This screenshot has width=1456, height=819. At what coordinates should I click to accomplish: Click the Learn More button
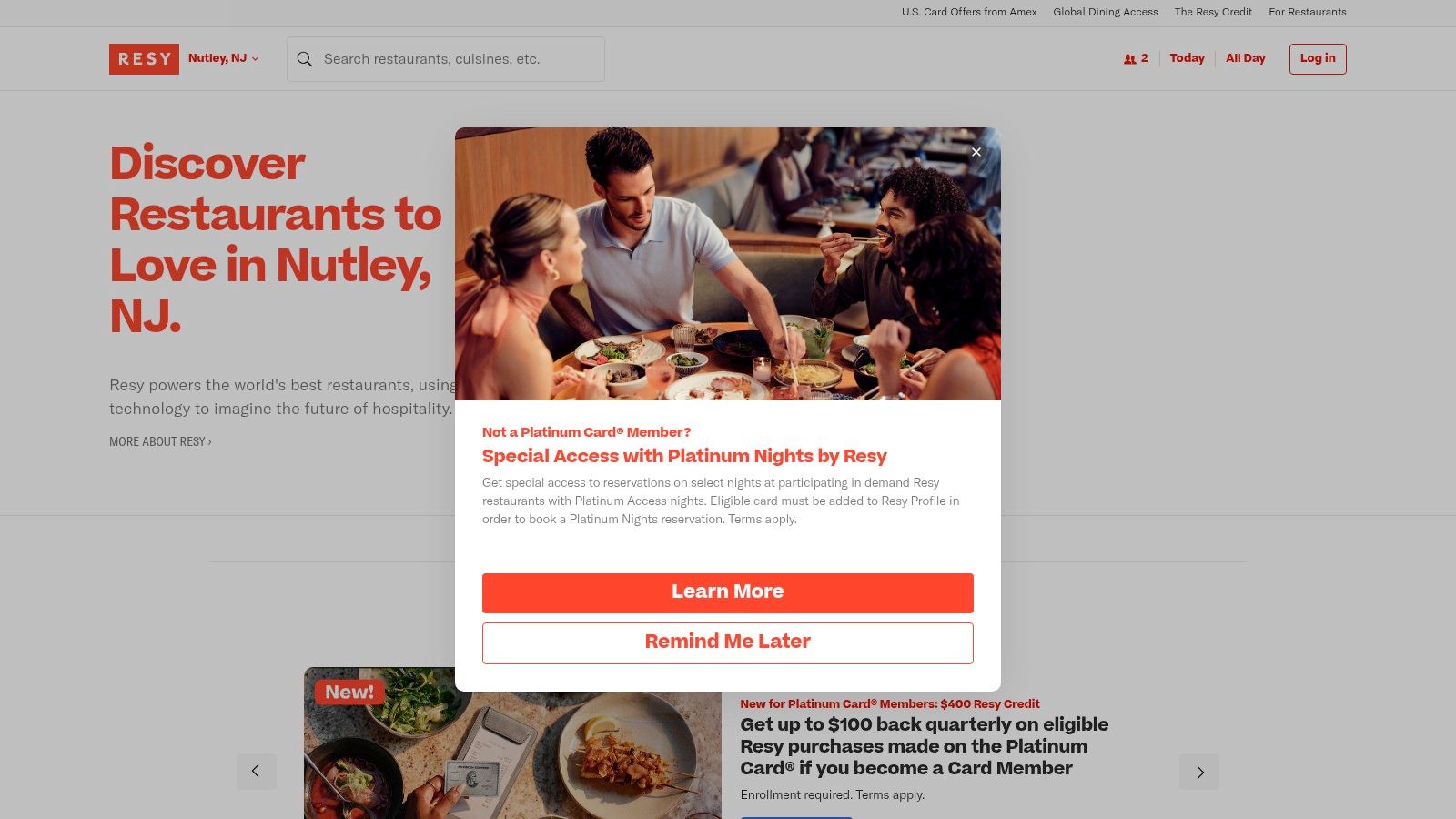(x=728, y=592)
